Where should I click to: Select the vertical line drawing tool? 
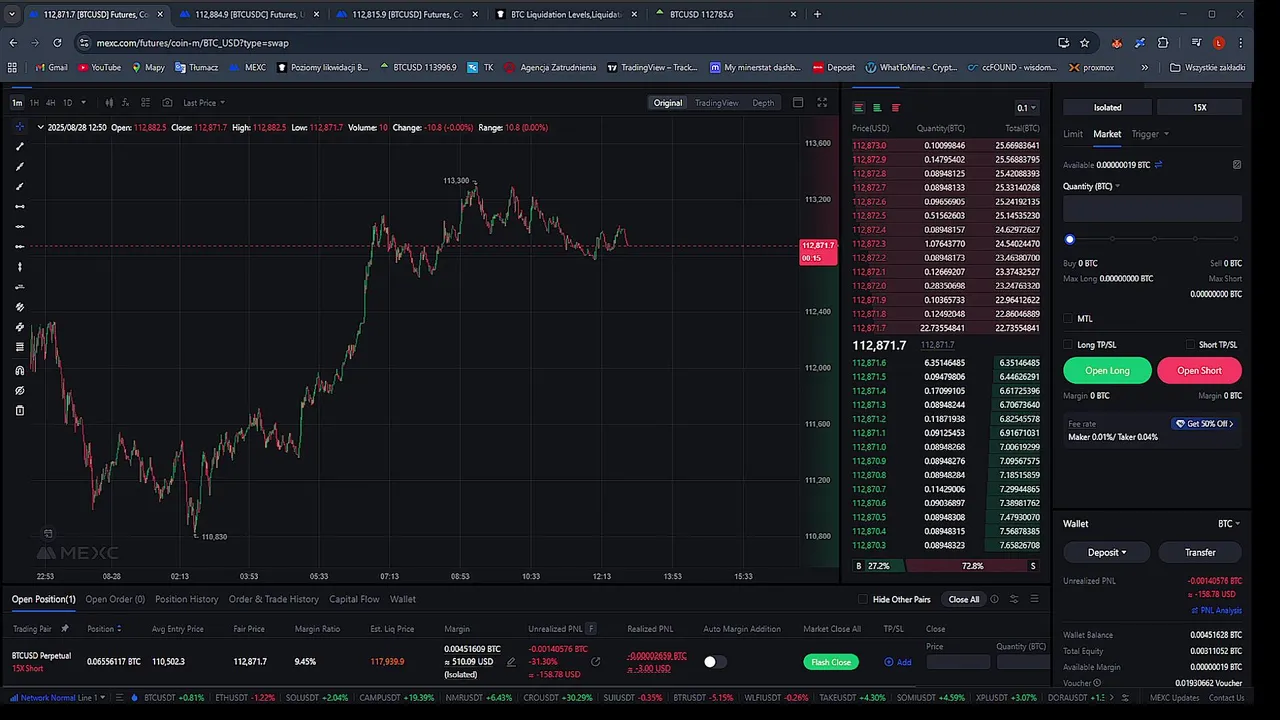coord(19,267)
